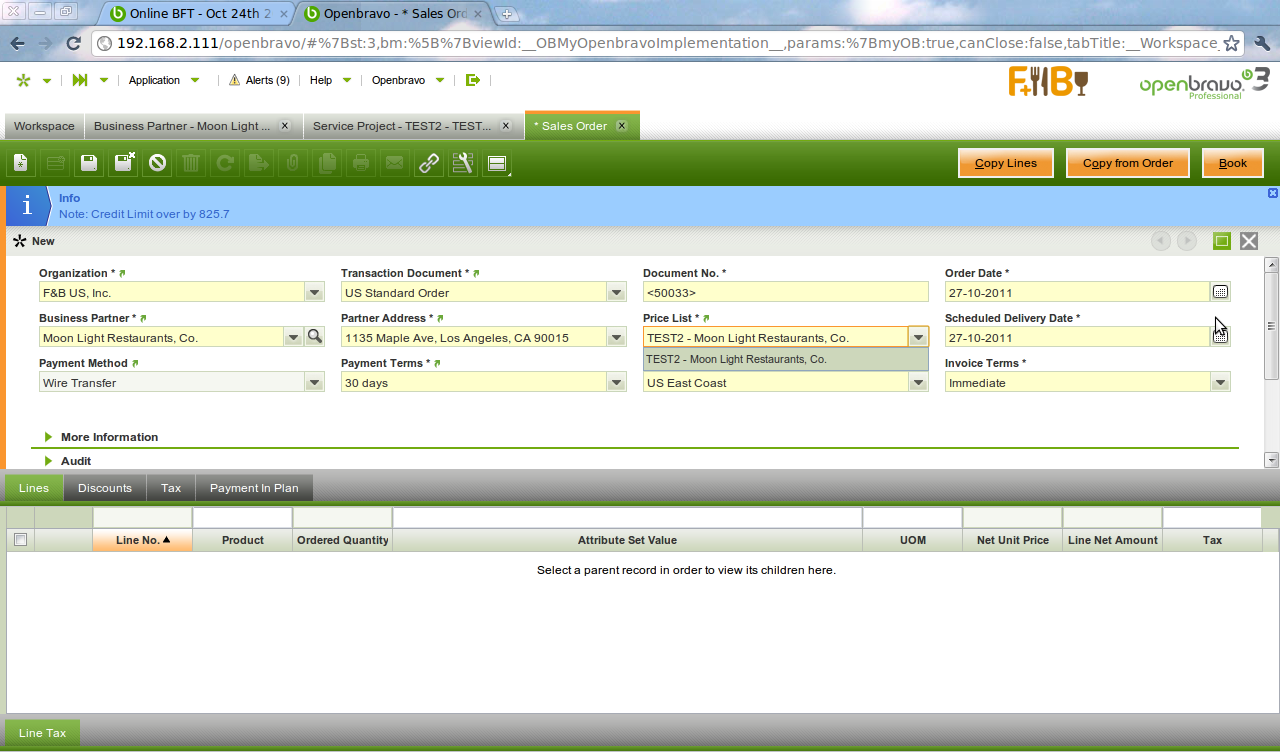Viewport: 1280px width, 752px height.
Task: Open the Application menu
Action: coord(155,80)
